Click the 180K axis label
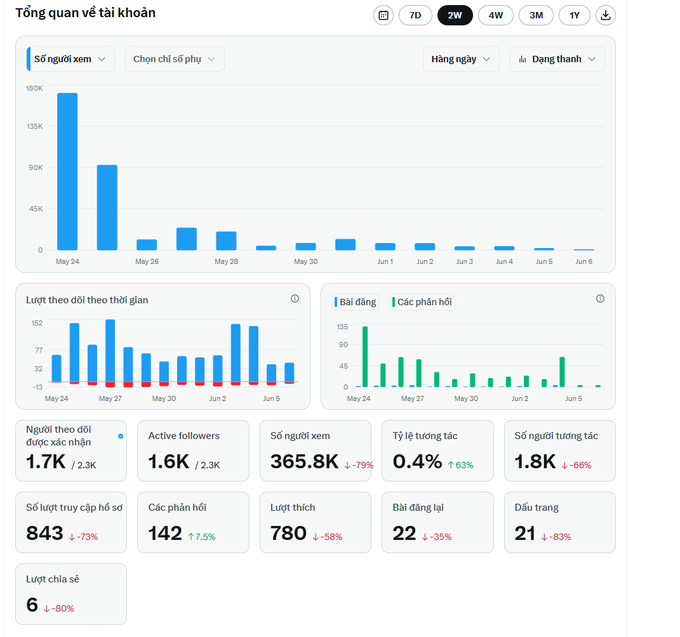This screenshot has height=637, width=680. 35,88
